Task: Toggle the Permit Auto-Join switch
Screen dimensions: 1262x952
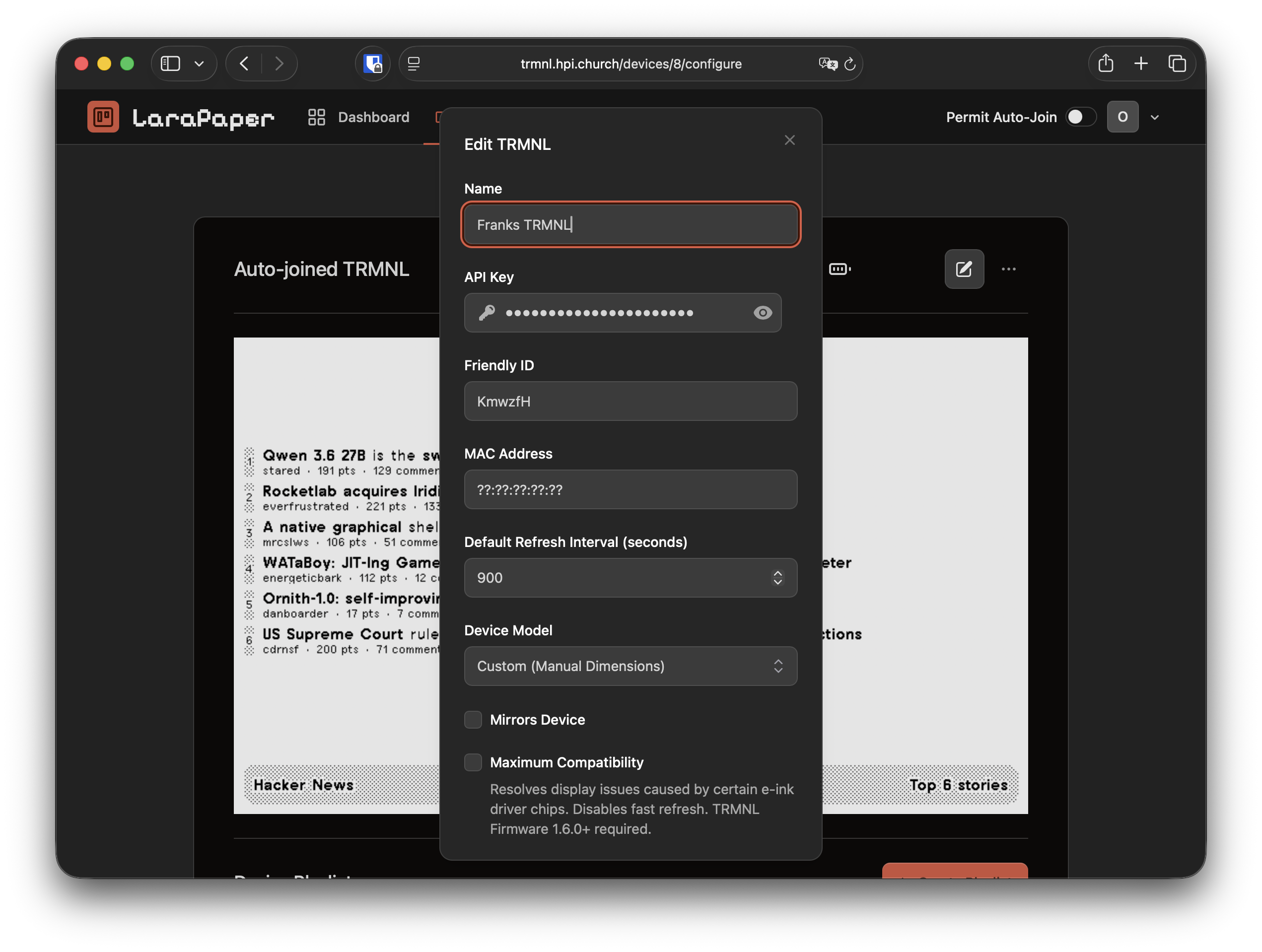Action: [1081, 117]
